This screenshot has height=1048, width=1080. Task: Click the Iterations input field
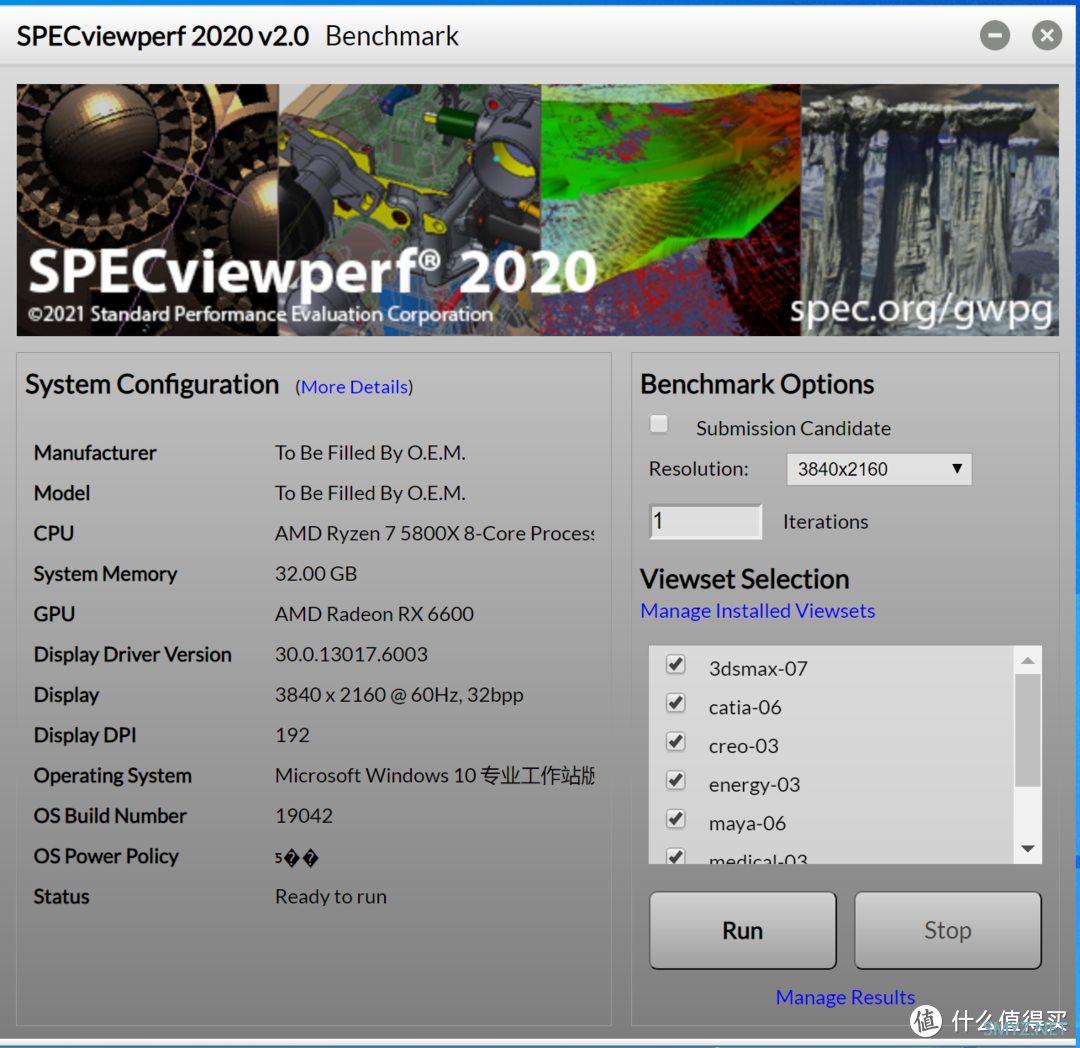[705, 521]
